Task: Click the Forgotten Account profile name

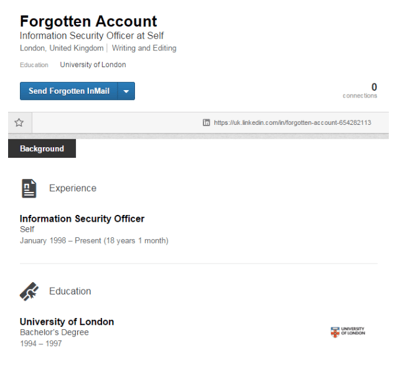Action: pyautogui.click(x=88, y=21)
